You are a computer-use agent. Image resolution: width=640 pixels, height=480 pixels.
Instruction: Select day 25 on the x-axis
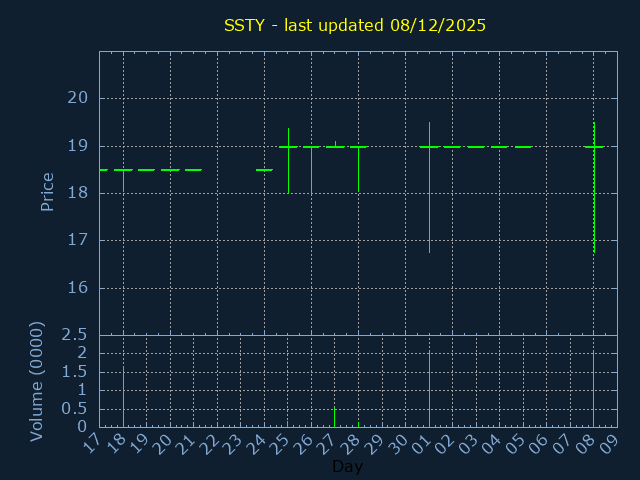[282, 444]
